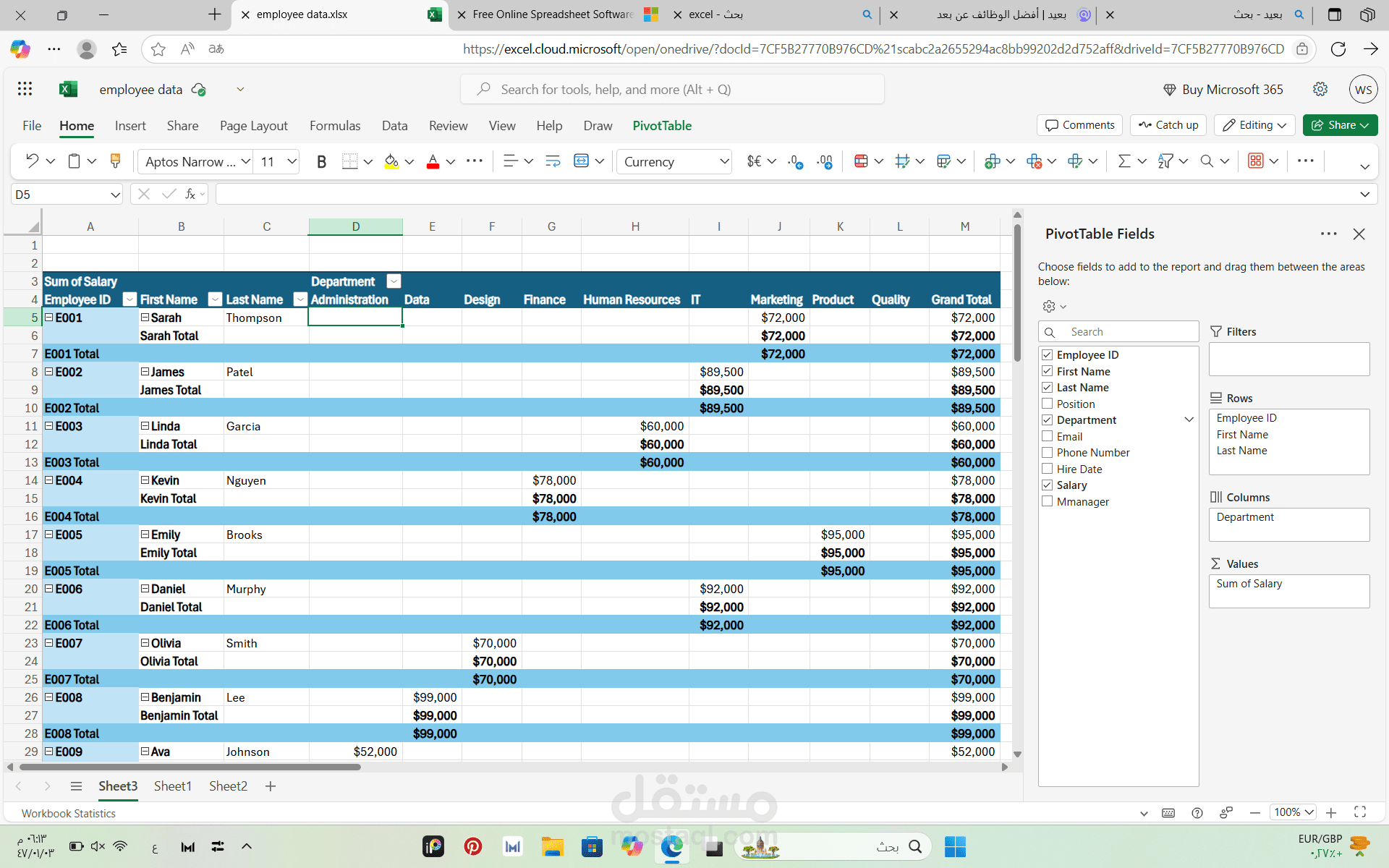
Task: Uncheck the Employee ID field
Action: tap(1047, 354)
